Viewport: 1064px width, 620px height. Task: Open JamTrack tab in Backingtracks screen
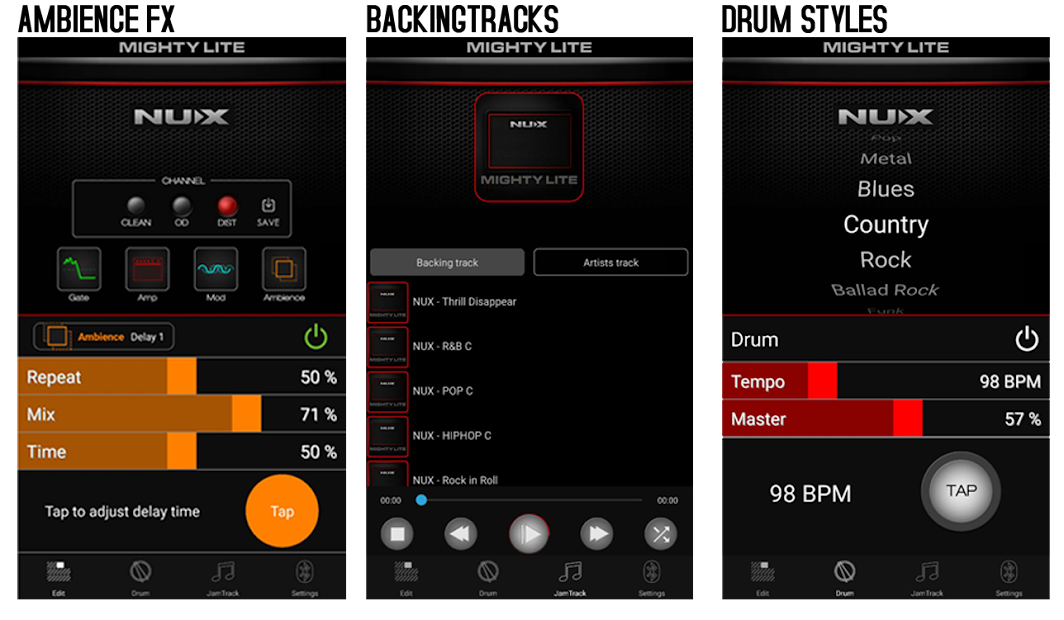[570, 578]
